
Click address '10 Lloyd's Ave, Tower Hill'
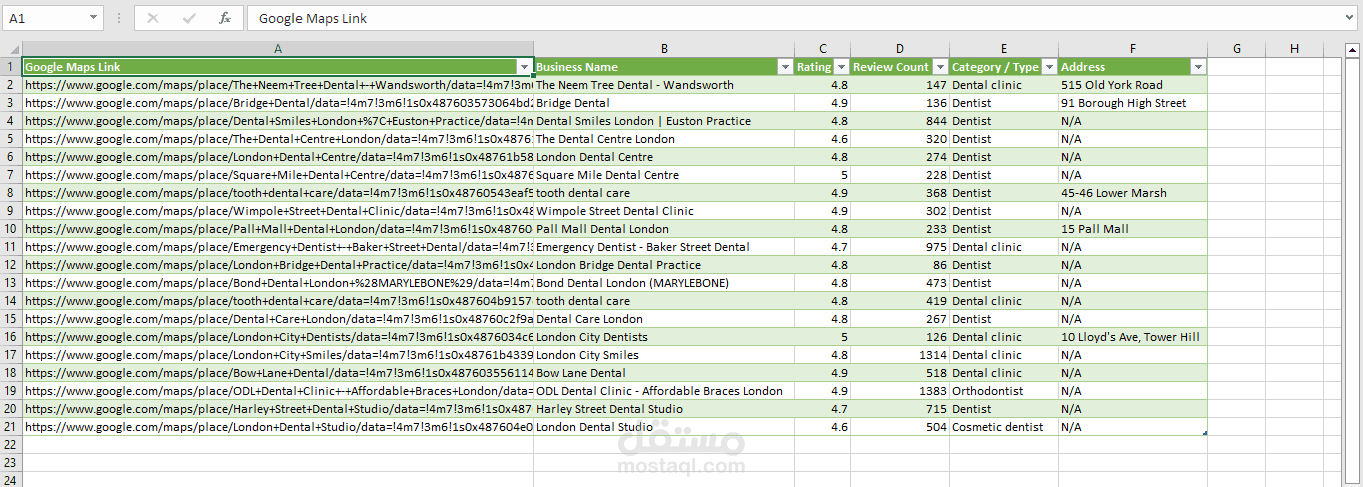tap(1133, 337)
